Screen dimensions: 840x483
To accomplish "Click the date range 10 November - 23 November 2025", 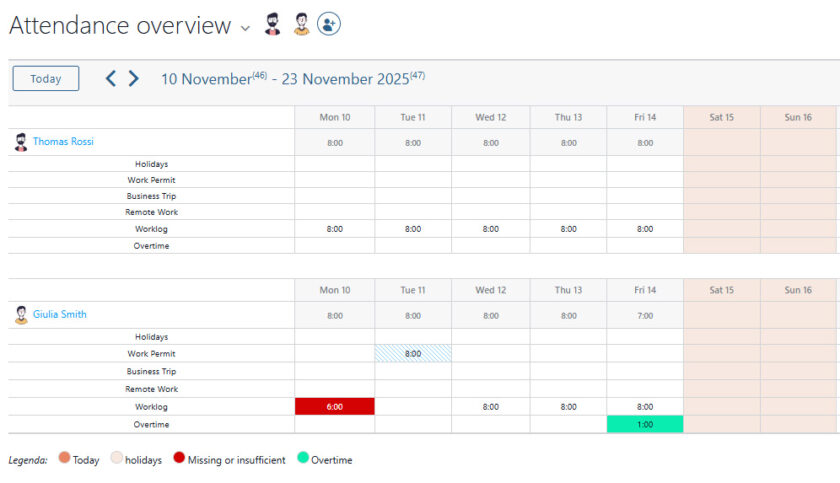I will pyautogui.click(x=292, y=78).
